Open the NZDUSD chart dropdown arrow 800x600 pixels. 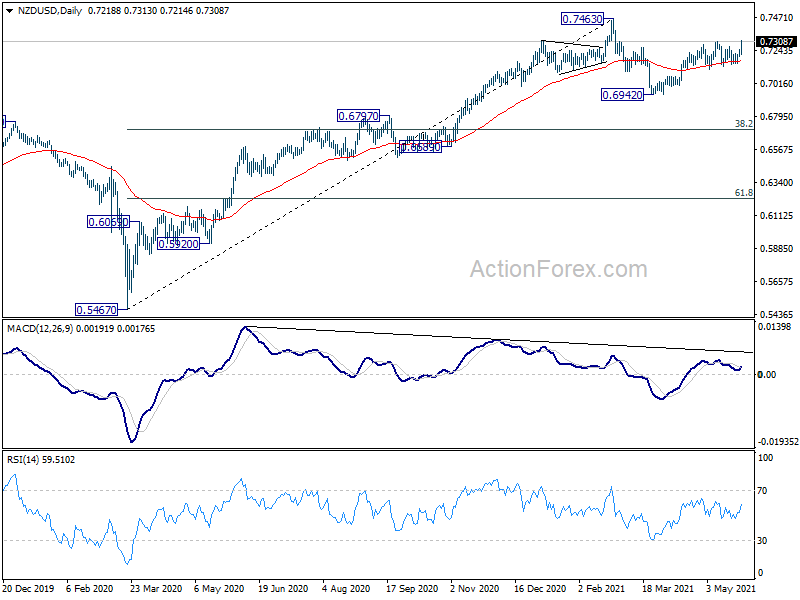pyautogui.click(x=9, y=11)
